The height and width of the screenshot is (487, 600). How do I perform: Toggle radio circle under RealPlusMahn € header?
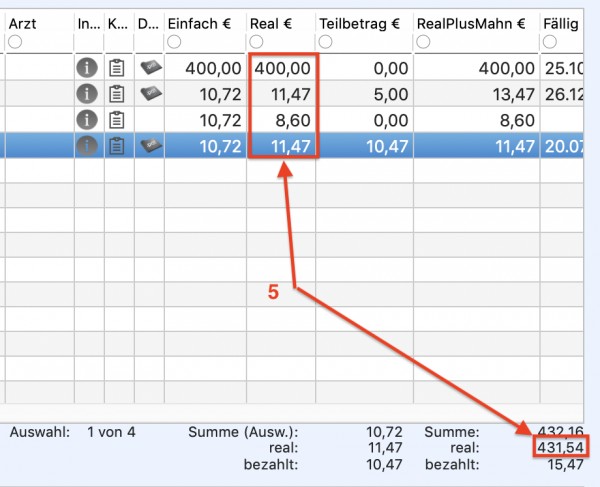coord(423,41)
